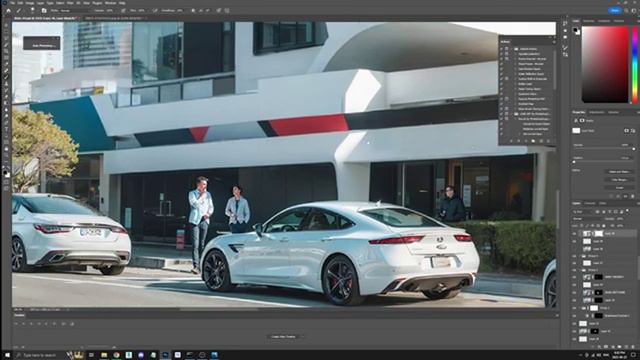Click the Home icon in options bar

click(9, 11)
